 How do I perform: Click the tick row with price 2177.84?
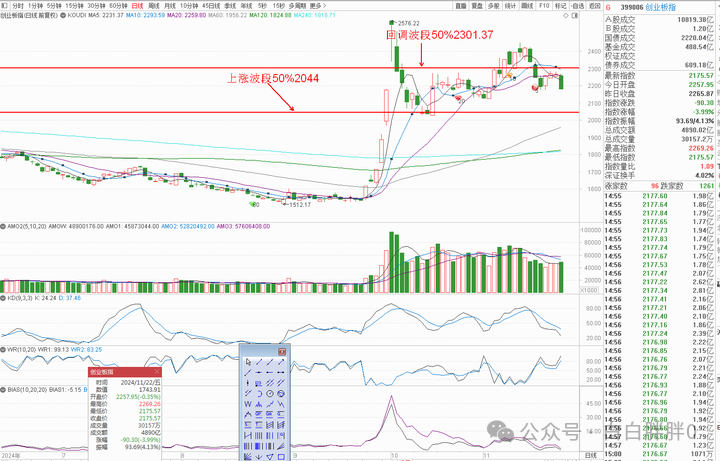click(x=659, y=213)
